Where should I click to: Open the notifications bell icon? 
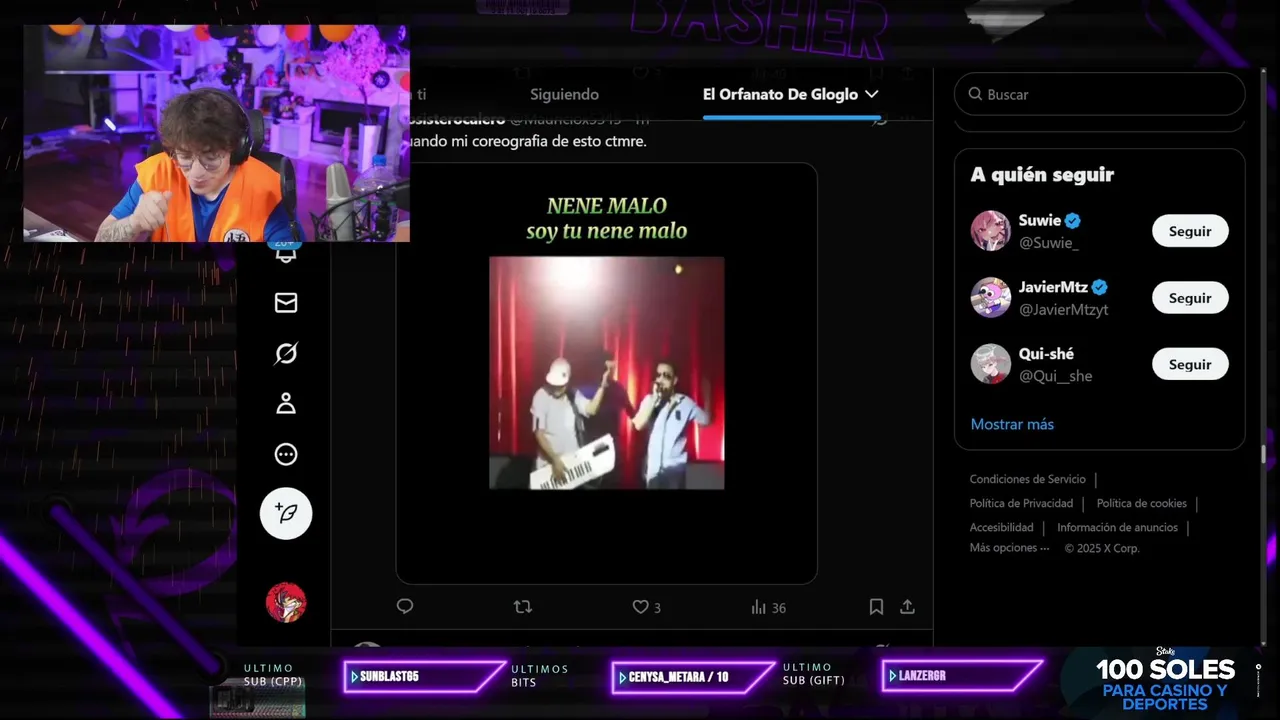coord(286,254)
